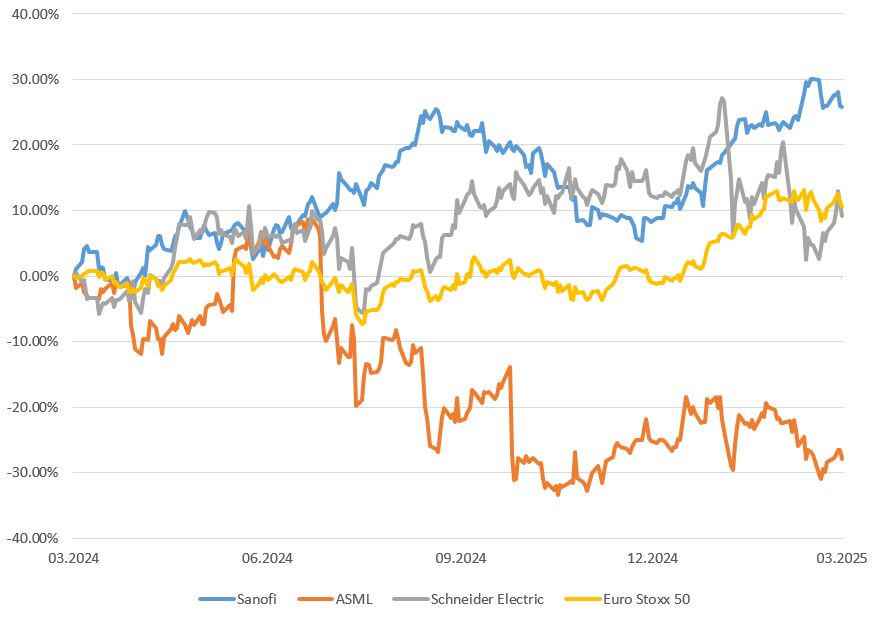Viewport: 885px width, 621px height.
Task: Click the 40.00% y-axis label
Action: pyautogui.click(x=35, y=14)
